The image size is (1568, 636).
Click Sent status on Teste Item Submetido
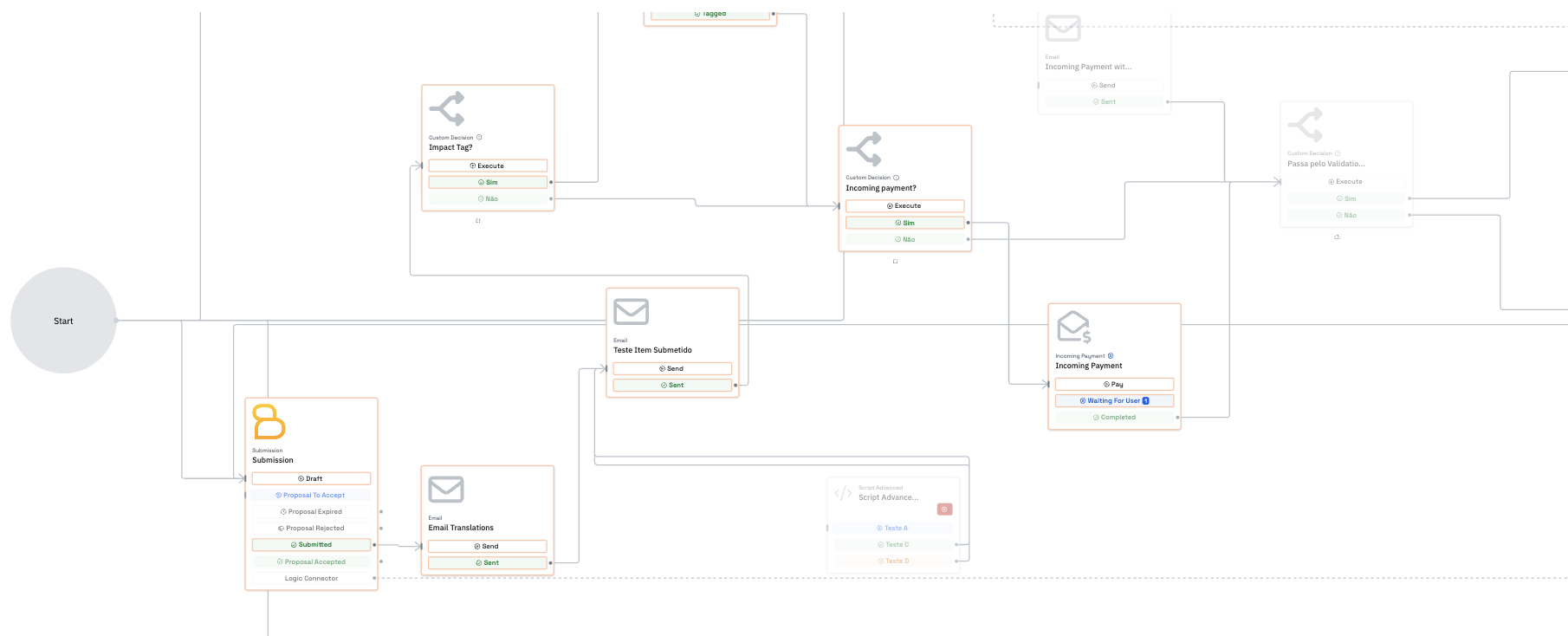point(672,386)
